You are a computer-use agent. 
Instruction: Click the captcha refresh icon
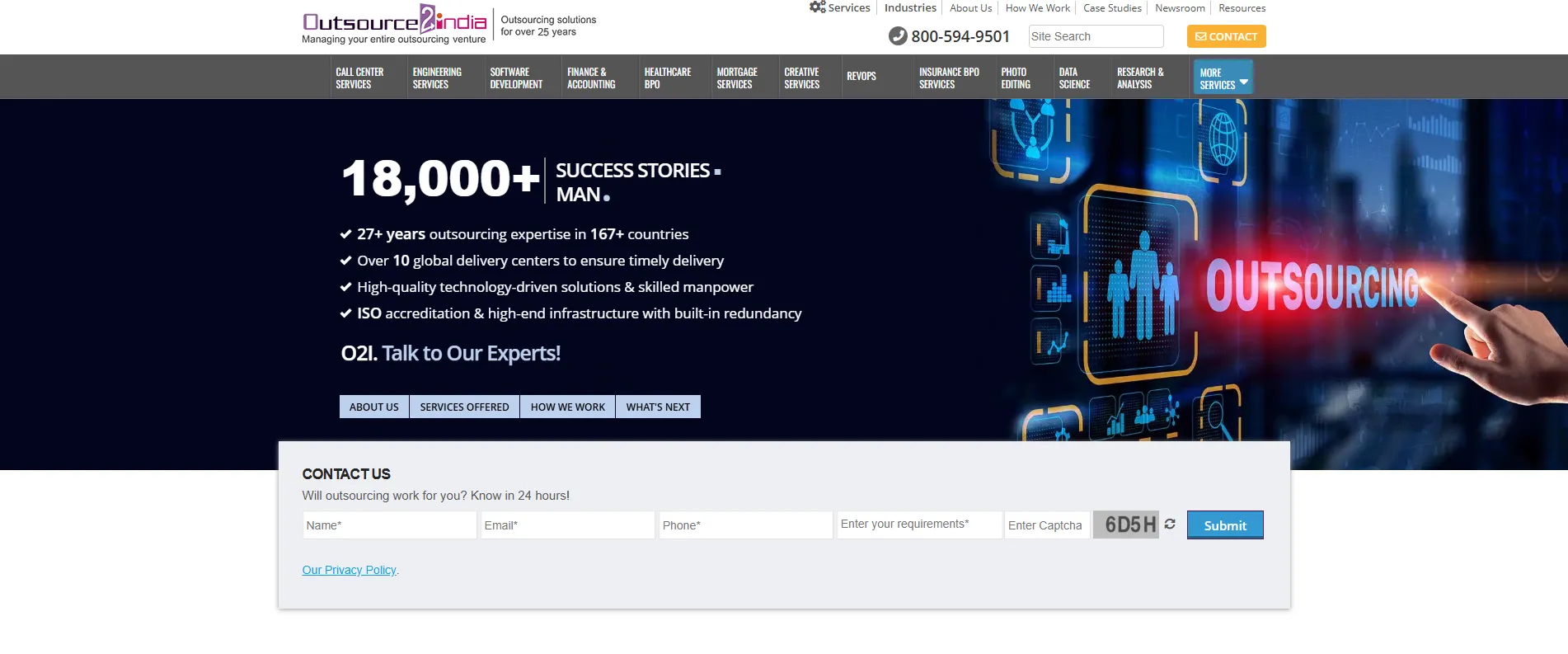pyautogui.click(x=1170, y=525)
